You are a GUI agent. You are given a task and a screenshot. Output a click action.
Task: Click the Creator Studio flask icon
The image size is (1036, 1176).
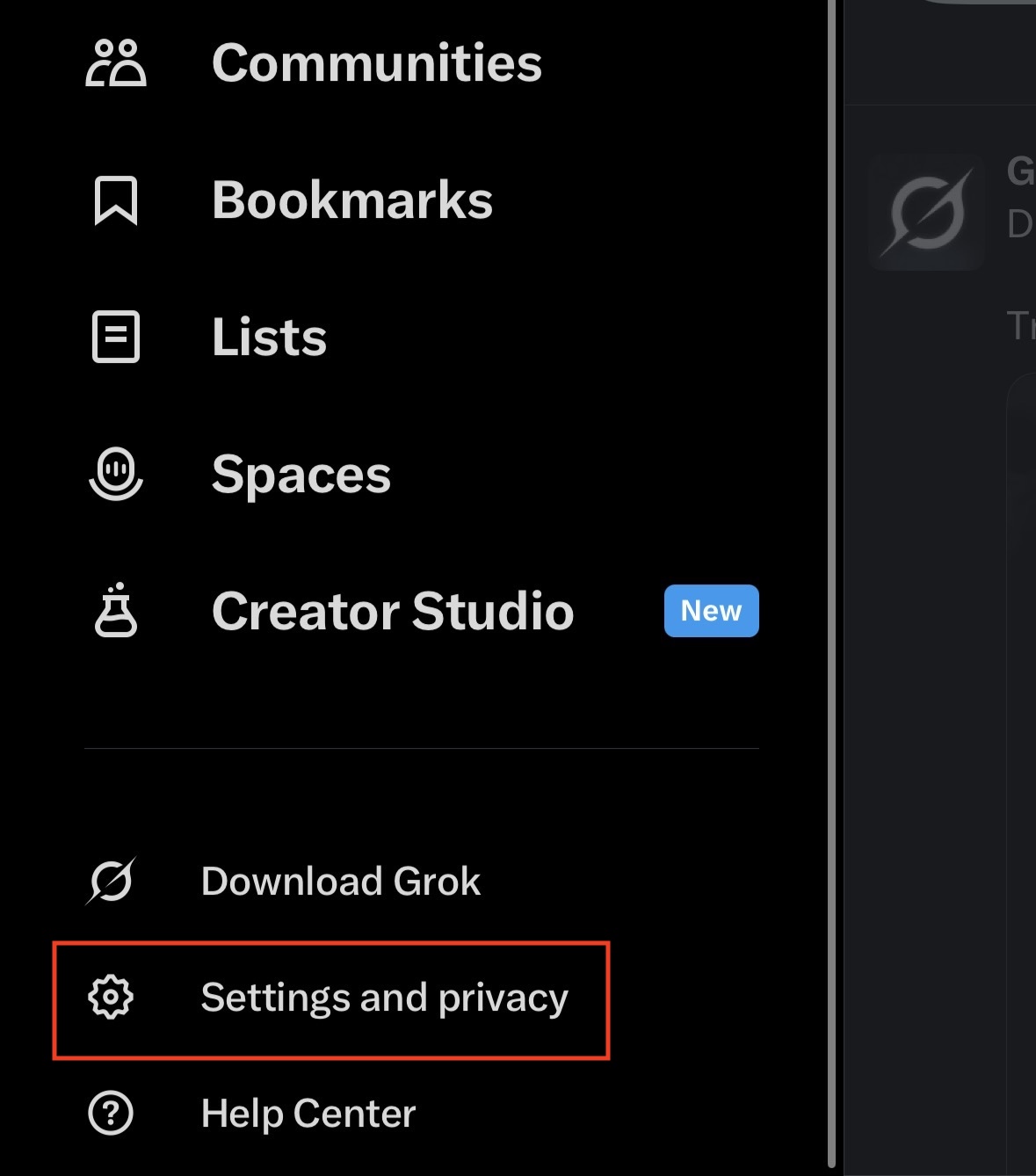[x=116, y=610]
